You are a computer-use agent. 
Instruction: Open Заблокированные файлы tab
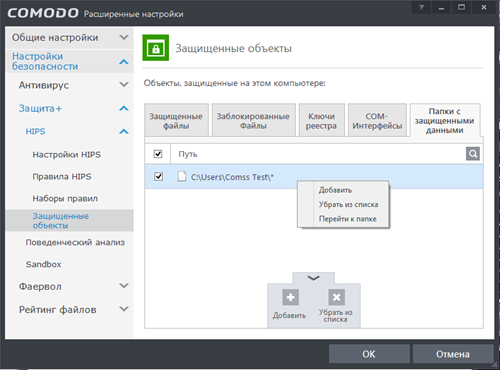pos(253,121)
